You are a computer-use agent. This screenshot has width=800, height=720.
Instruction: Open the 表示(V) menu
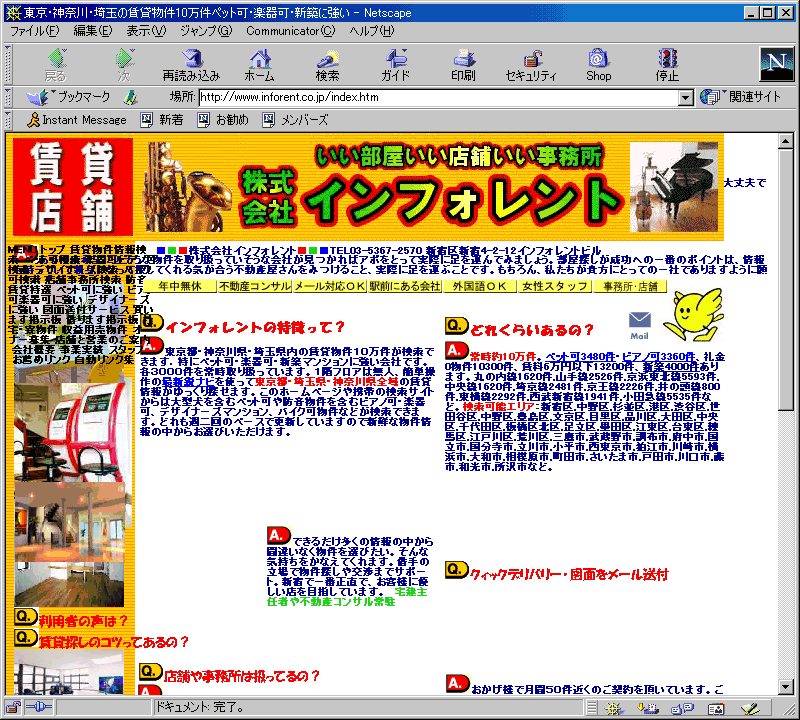146,31
